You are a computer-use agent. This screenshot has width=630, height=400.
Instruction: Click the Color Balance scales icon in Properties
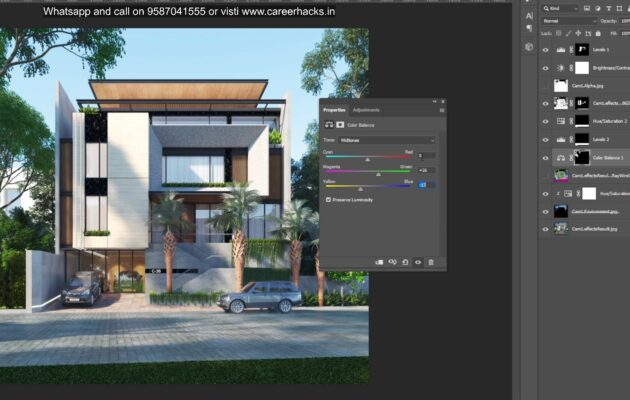pos(327,125)
